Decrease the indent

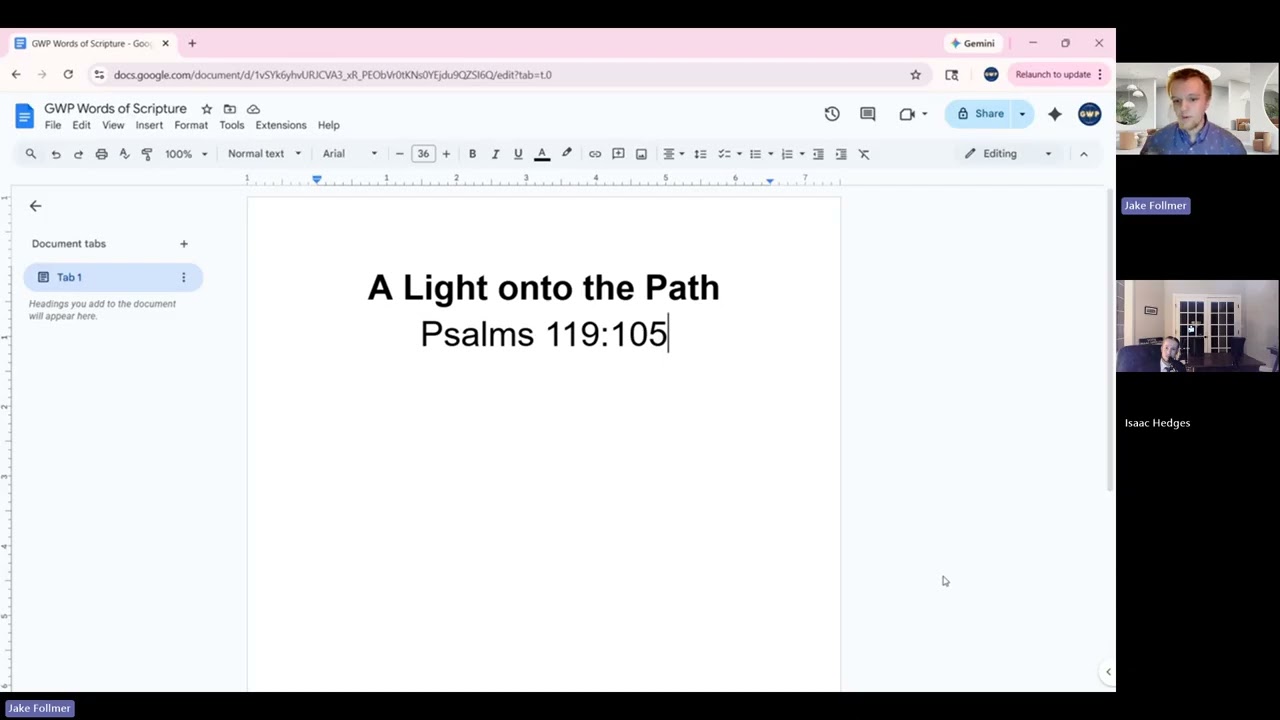coord(818,154)
